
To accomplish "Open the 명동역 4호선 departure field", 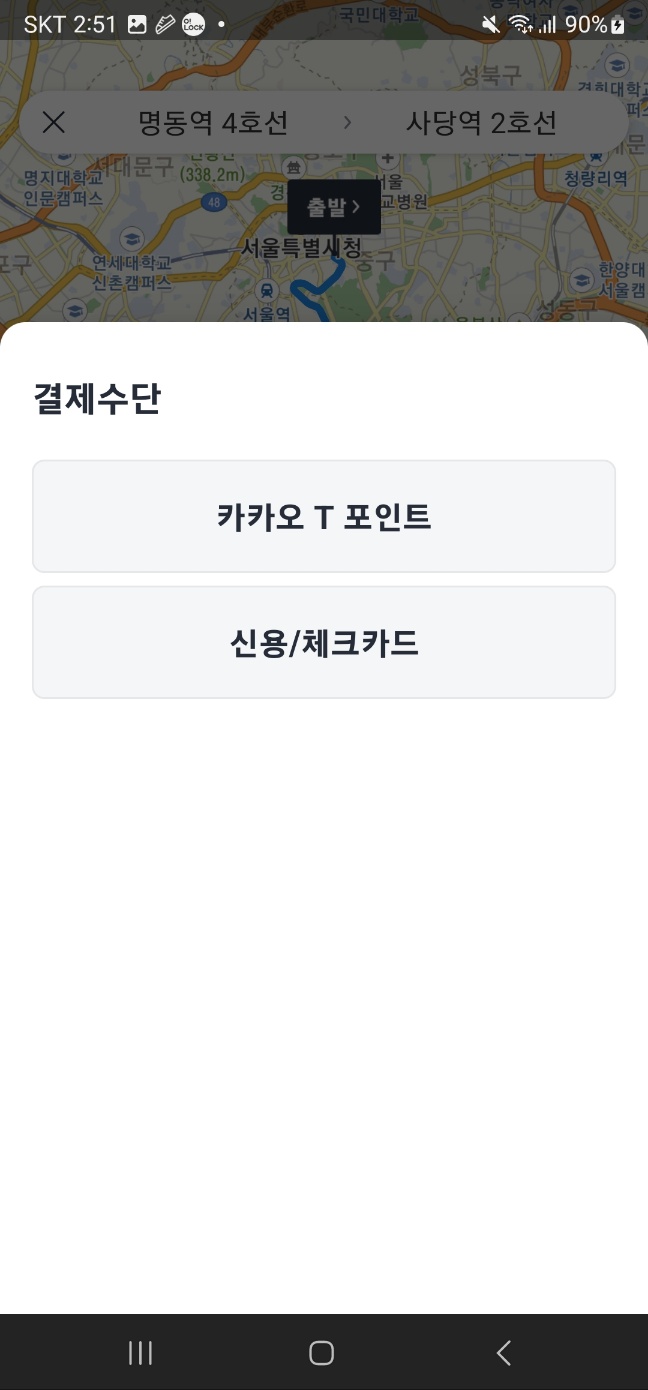I will tap(212, 122).
